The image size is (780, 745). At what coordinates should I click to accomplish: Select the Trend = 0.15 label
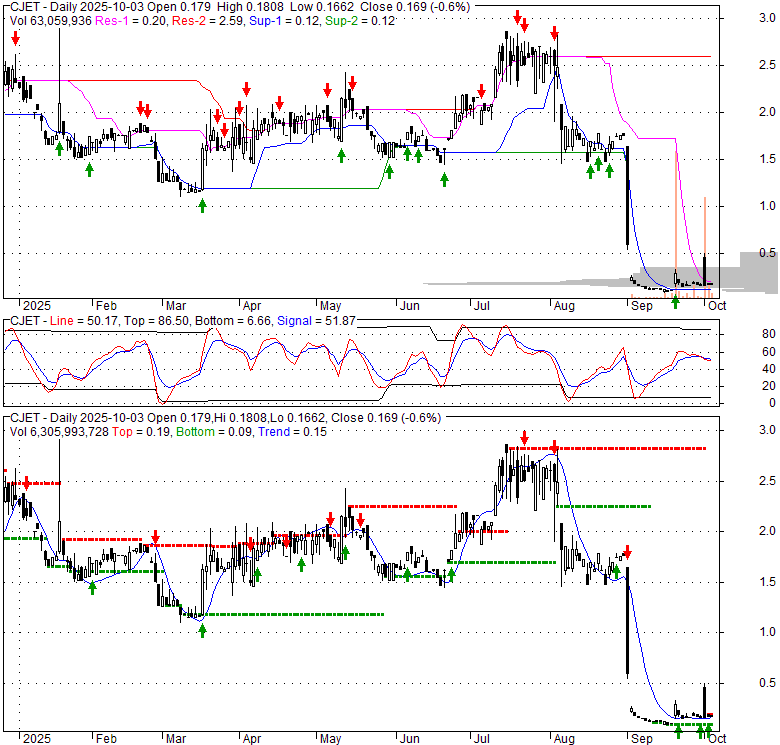coord(292,432)
